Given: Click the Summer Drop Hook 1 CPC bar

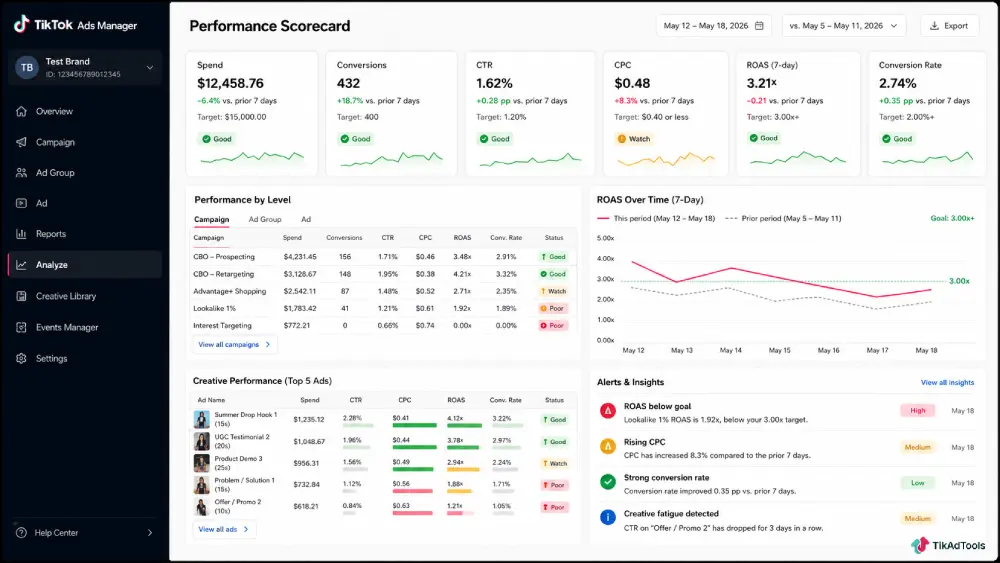Looking at the screenshot, I should tap(415, 425).
